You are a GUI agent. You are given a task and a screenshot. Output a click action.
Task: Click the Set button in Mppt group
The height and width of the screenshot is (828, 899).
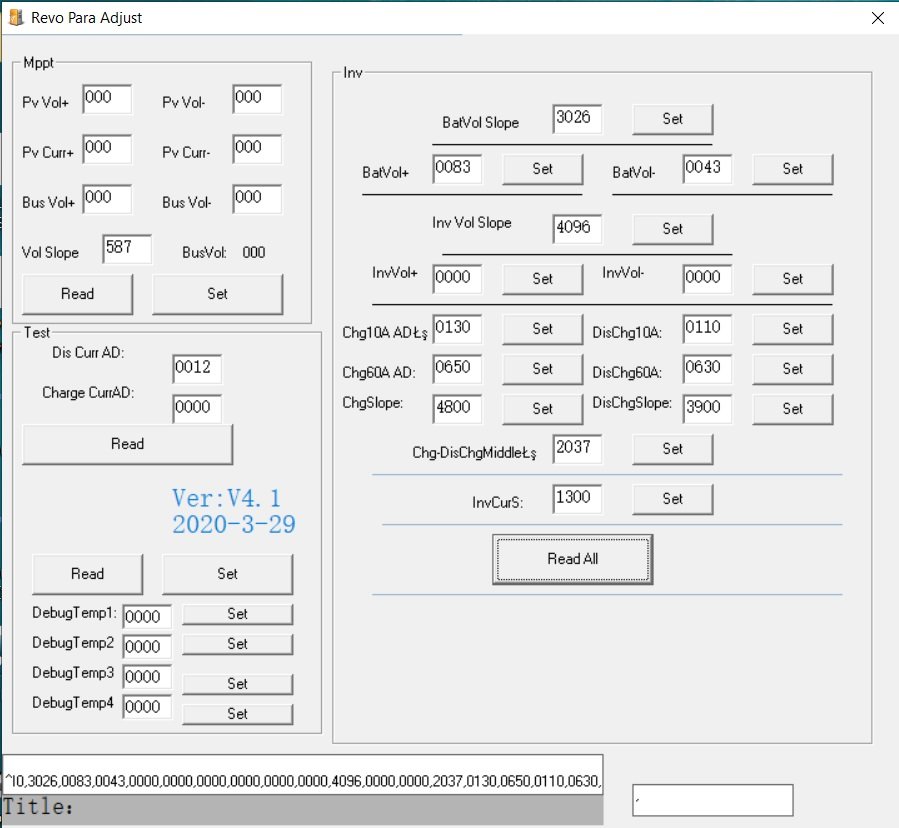217,294
